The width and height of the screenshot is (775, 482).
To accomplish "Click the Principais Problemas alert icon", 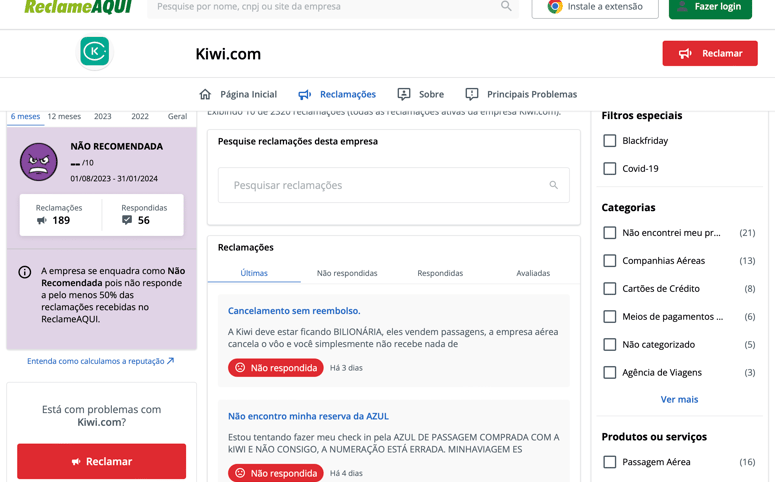I will [472, 94].
